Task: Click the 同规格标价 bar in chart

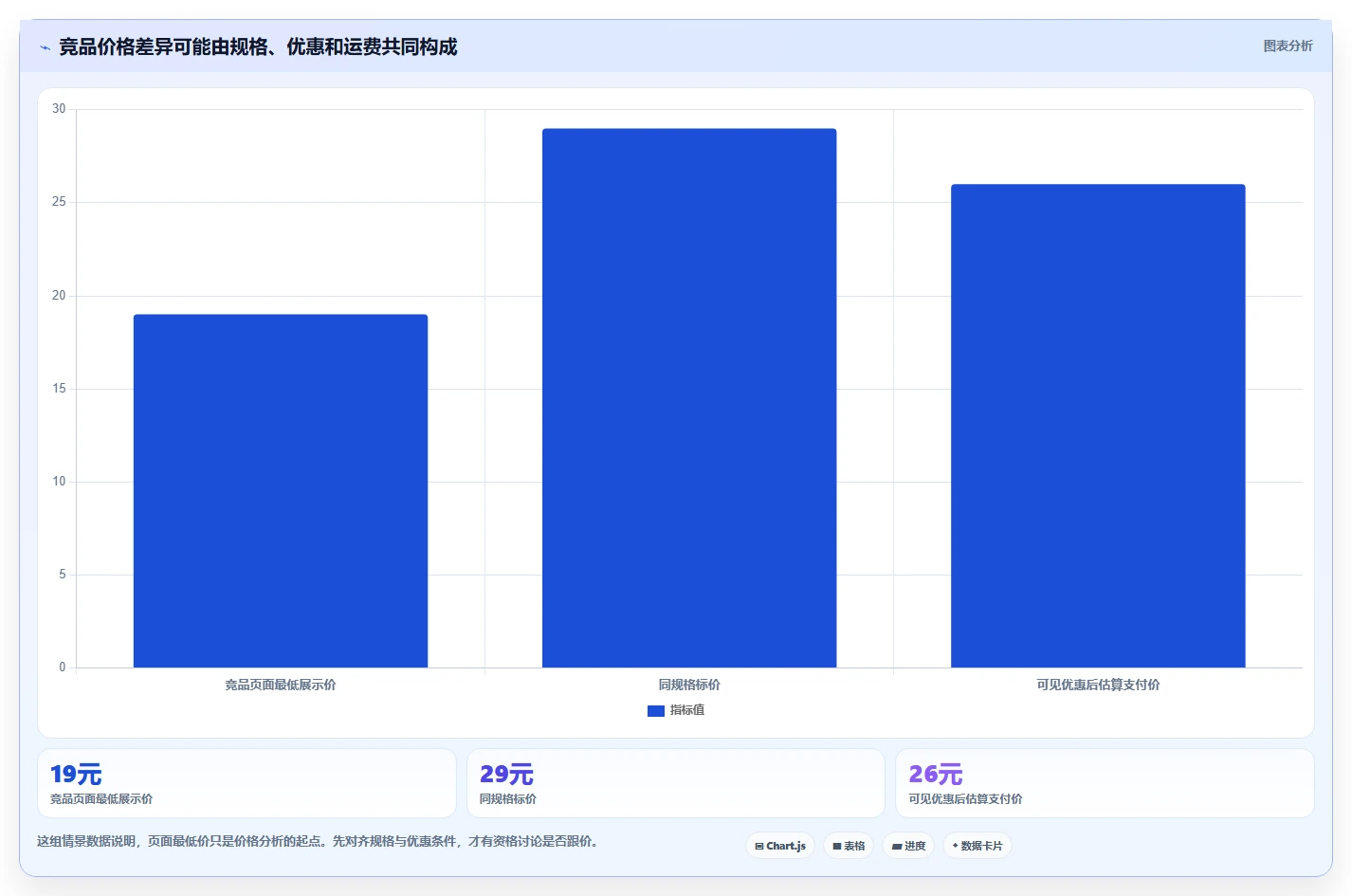Action: tap(689, 398)
